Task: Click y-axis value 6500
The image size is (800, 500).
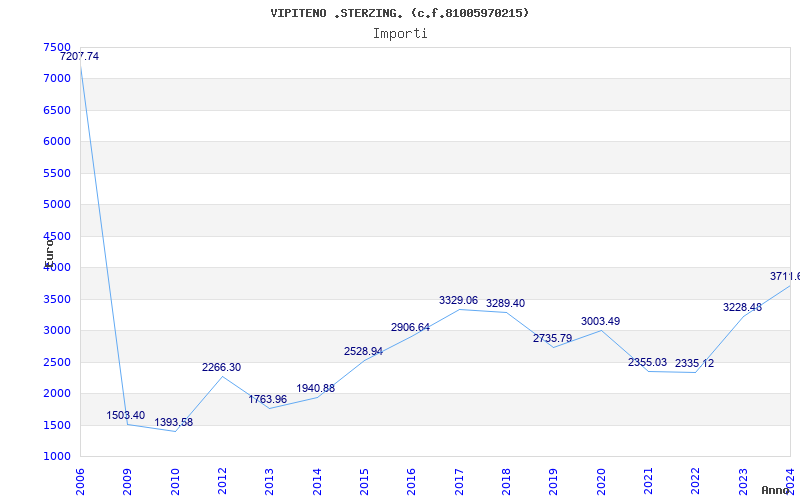Action: point(57,110)
